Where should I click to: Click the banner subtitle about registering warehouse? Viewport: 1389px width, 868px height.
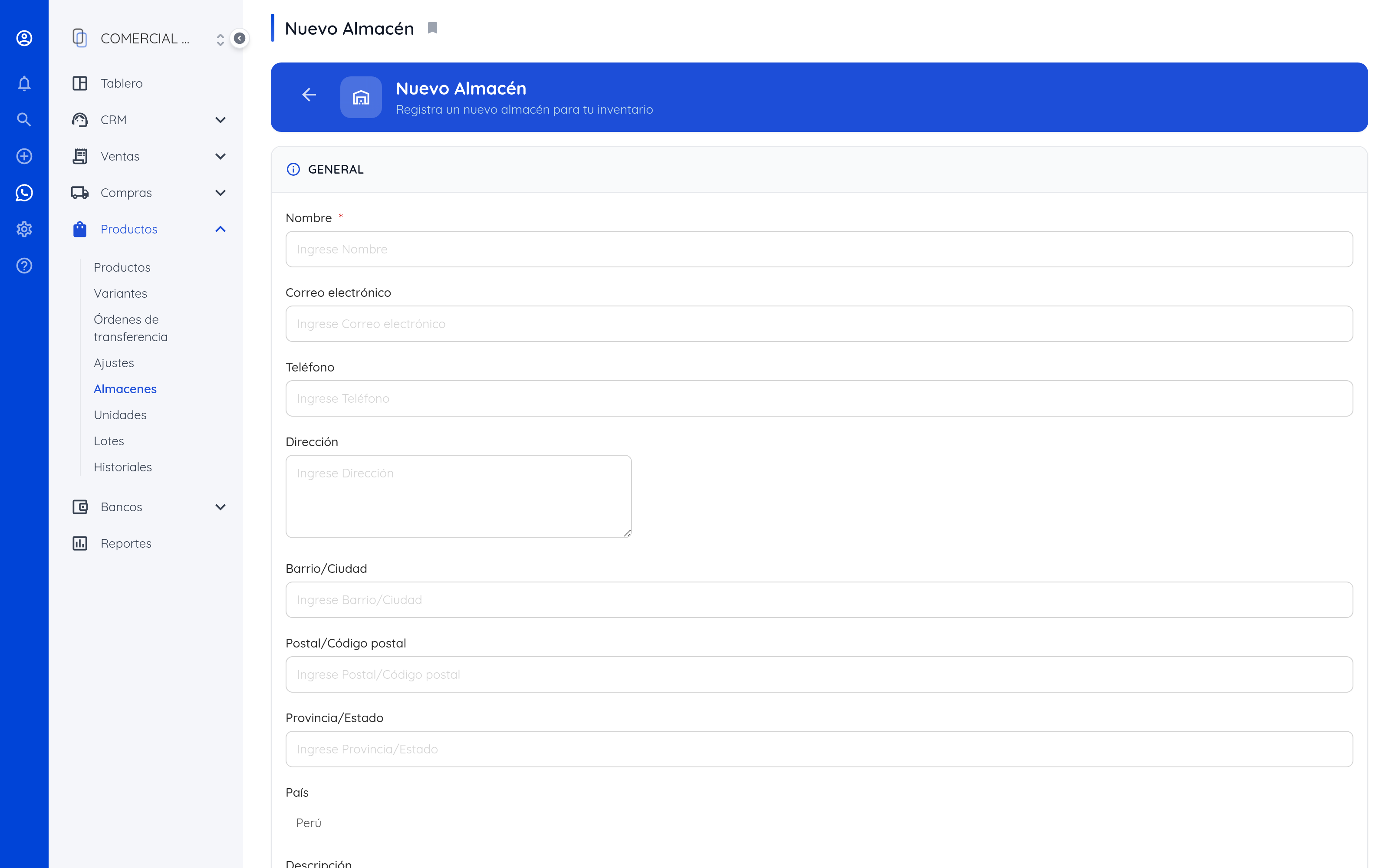(524, 110)
